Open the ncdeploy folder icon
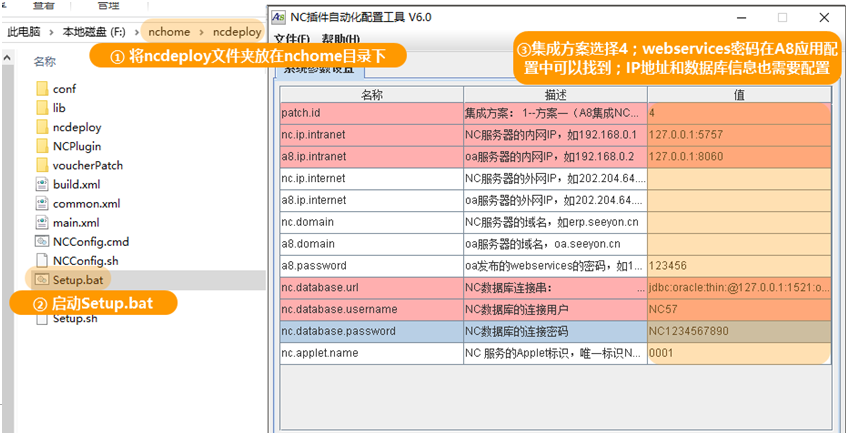Image resolution: width=846 pixels, height=433 pixels. (42, 127)
